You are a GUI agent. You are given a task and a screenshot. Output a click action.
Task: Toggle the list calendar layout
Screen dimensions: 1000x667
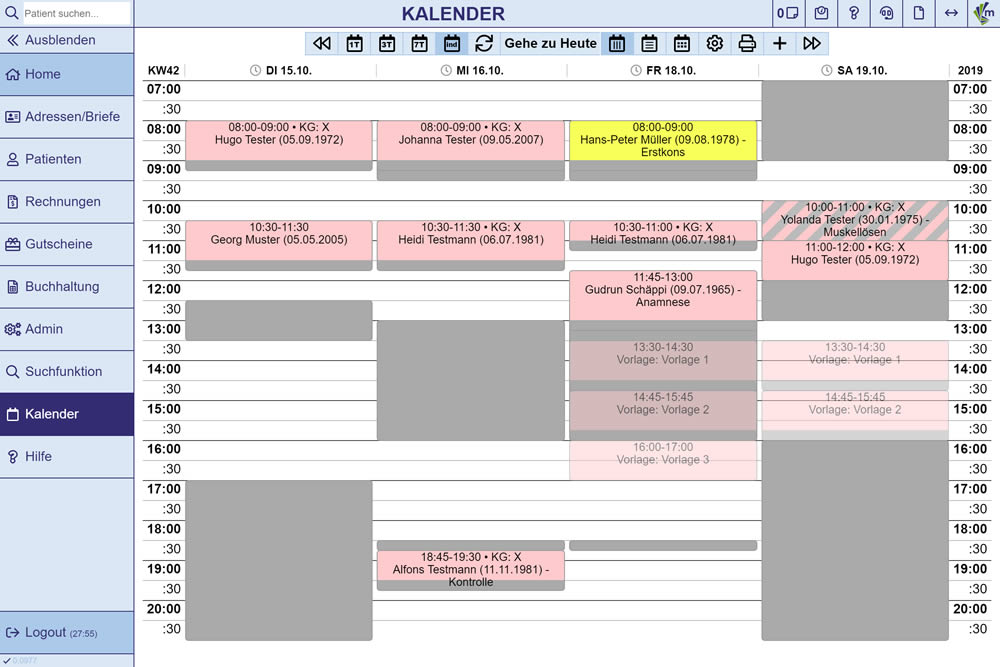pos(649,43)
